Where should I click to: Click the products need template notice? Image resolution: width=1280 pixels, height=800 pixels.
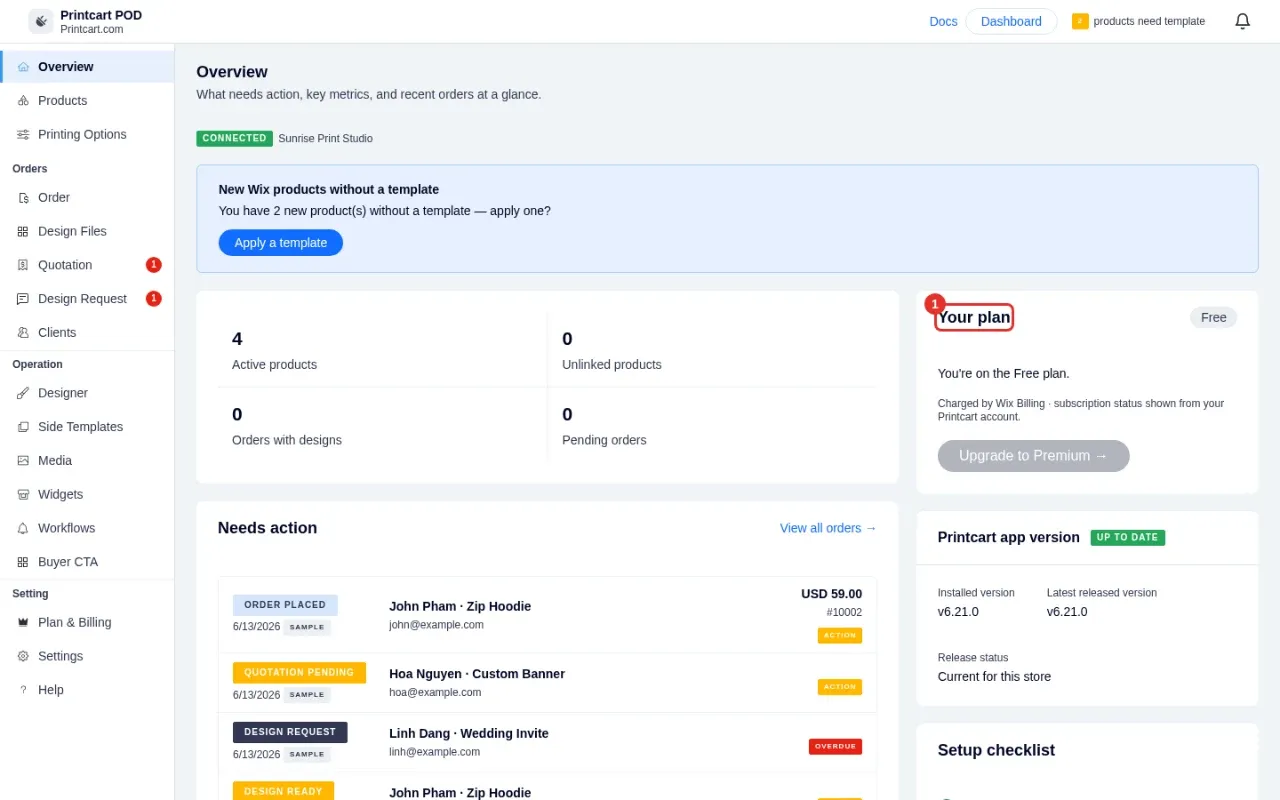click(1138, 21)
